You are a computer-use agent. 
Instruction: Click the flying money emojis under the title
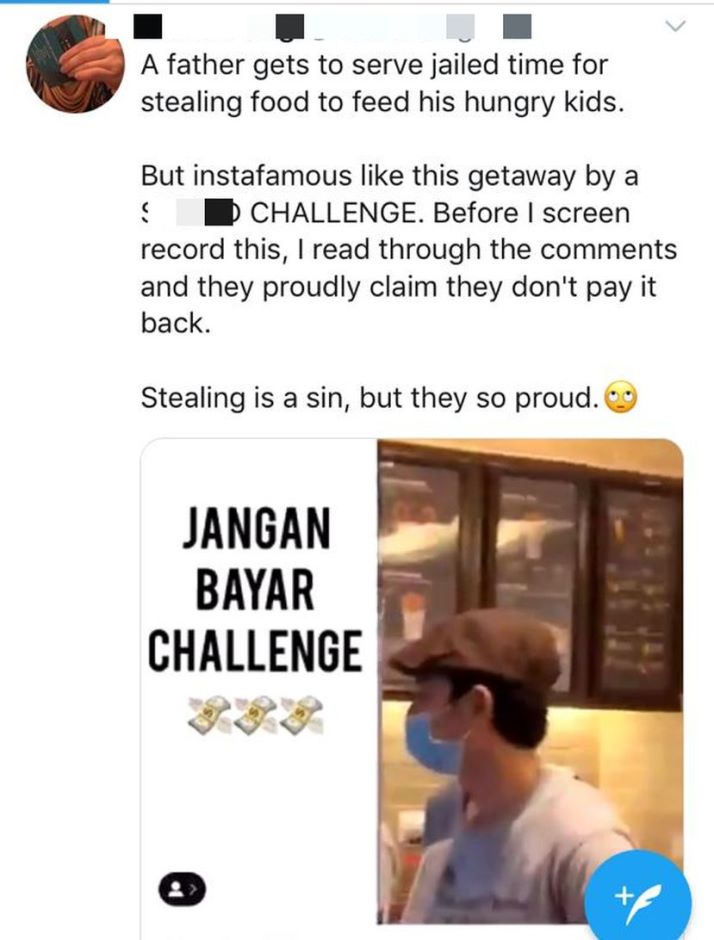255,715
